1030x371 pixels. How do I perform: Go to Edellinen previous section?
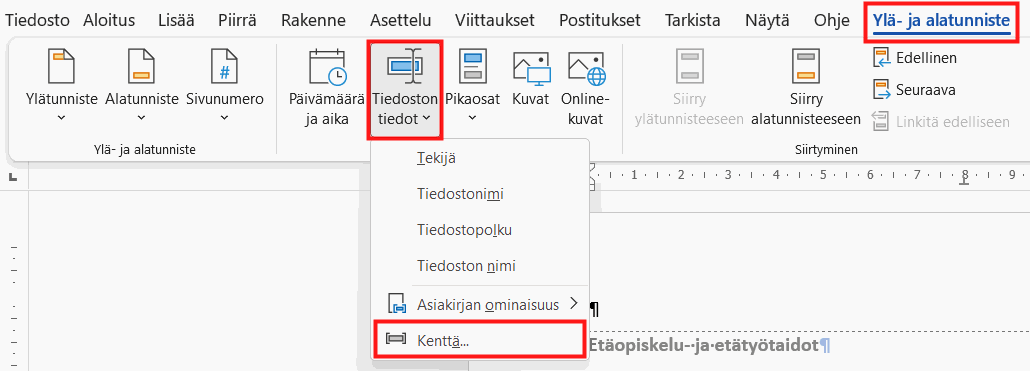tap(913, 58)
